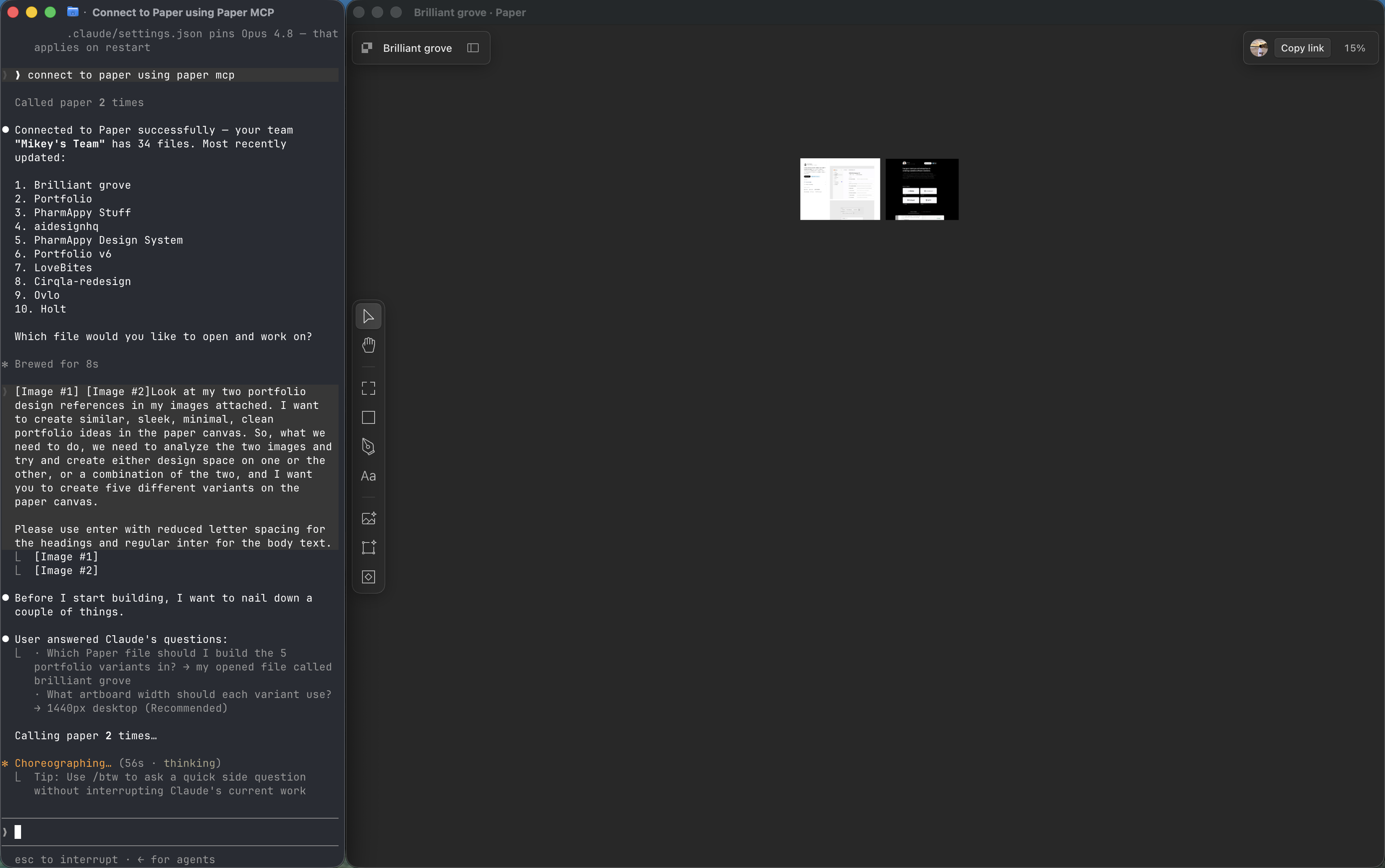
Task: Select the Text tool labeled Aa
Action: 368,476
